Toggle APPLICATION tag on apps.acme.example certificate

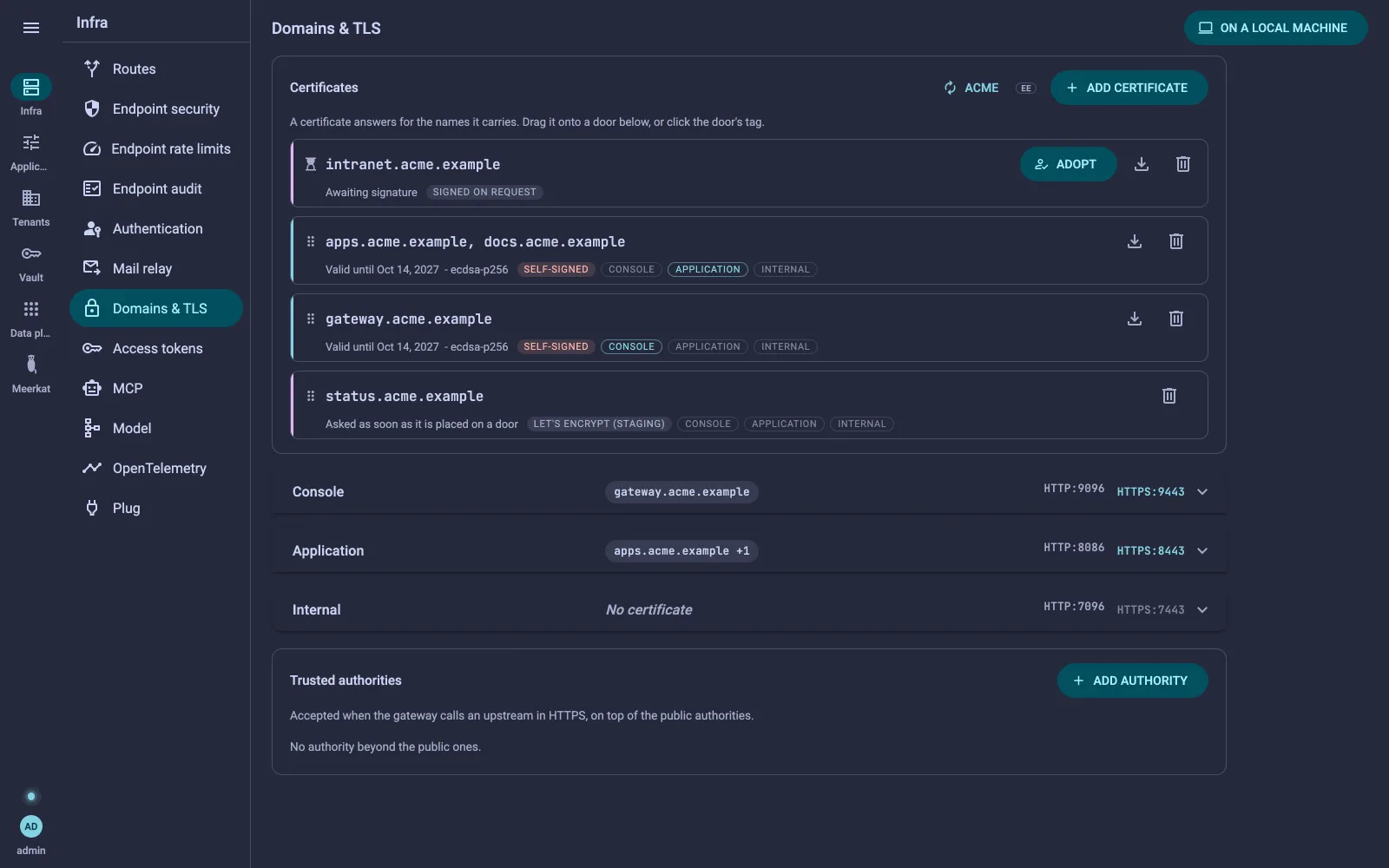click(x=708, y=270)
